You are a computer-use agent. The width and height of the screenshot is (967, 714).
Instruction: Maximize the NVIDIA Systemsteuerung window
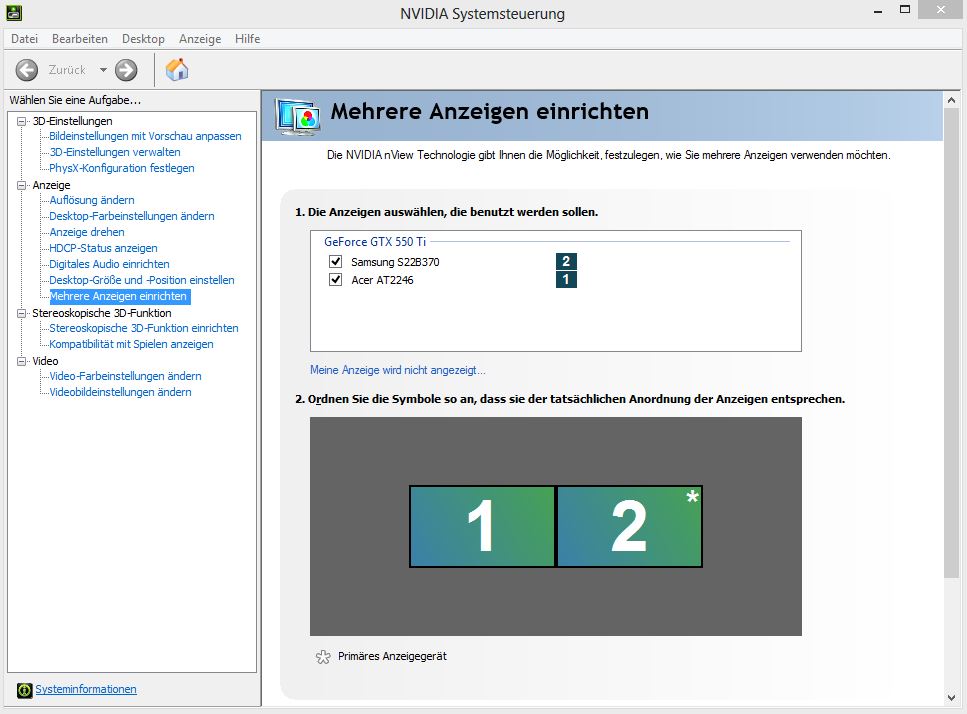tap(905, 10)
